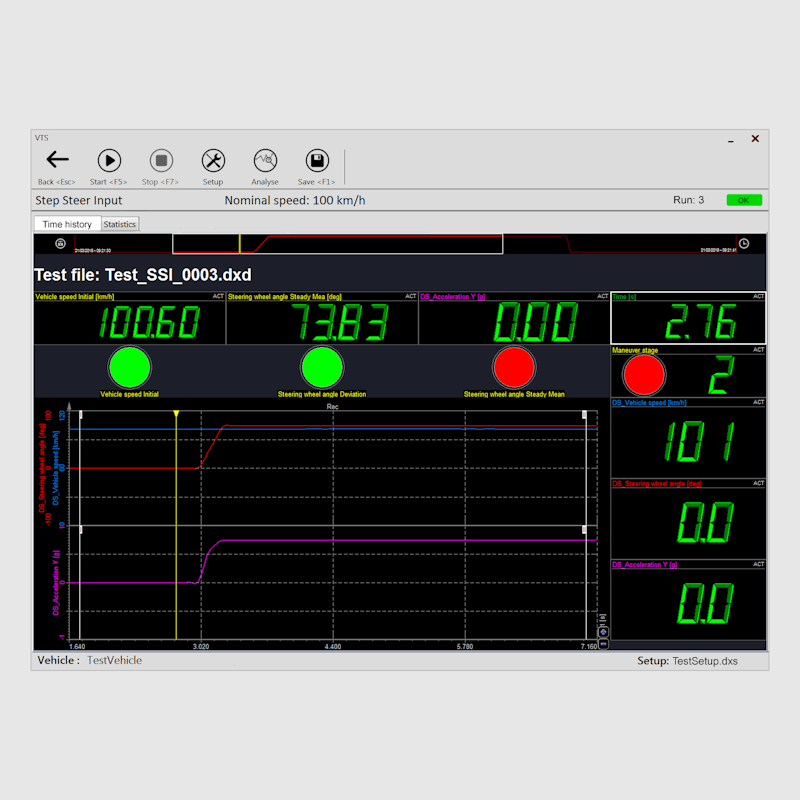Image resolution: width=800 pixels, height=800 pixels.
Task: Click the Stop test icon
Action: coord(161,160)
